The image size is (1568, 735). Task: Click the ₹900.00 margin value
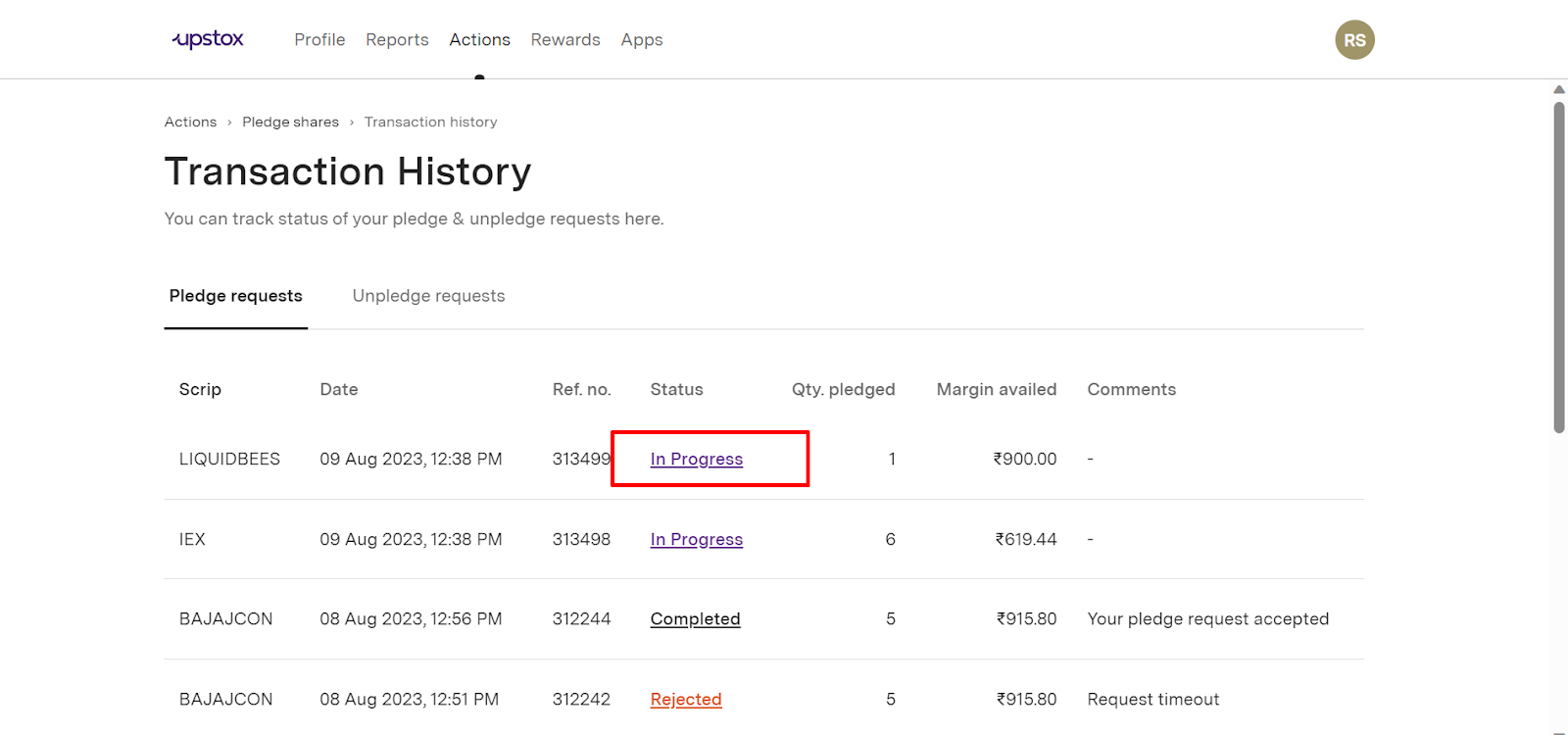click(x=1025, y=459)
